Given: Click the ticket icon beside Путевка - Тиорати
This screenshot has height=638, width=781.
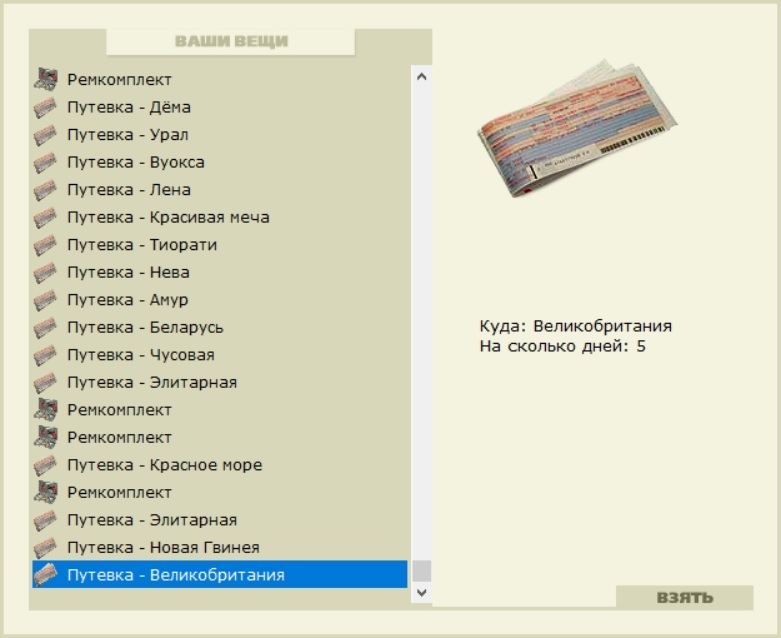Looking at the screenshot, I should coord(45,245).
